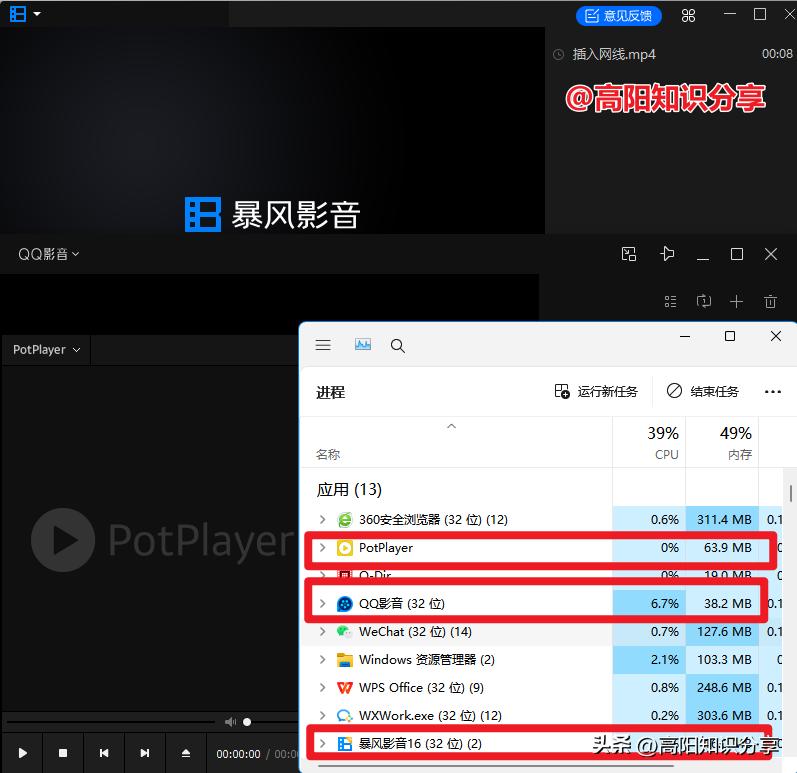Click the PotPlayer volume slider
Viewport: 797px width, 773px height.
[x=269, y=722]
